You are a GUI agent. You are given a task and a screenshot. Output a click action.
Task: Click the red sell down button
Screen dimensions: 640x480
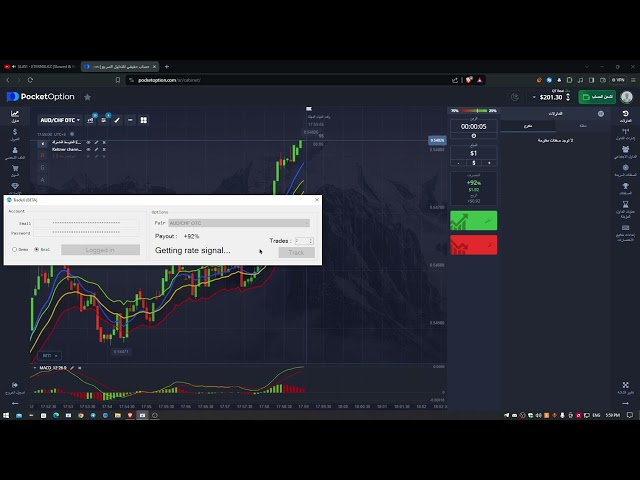(473, 245)
